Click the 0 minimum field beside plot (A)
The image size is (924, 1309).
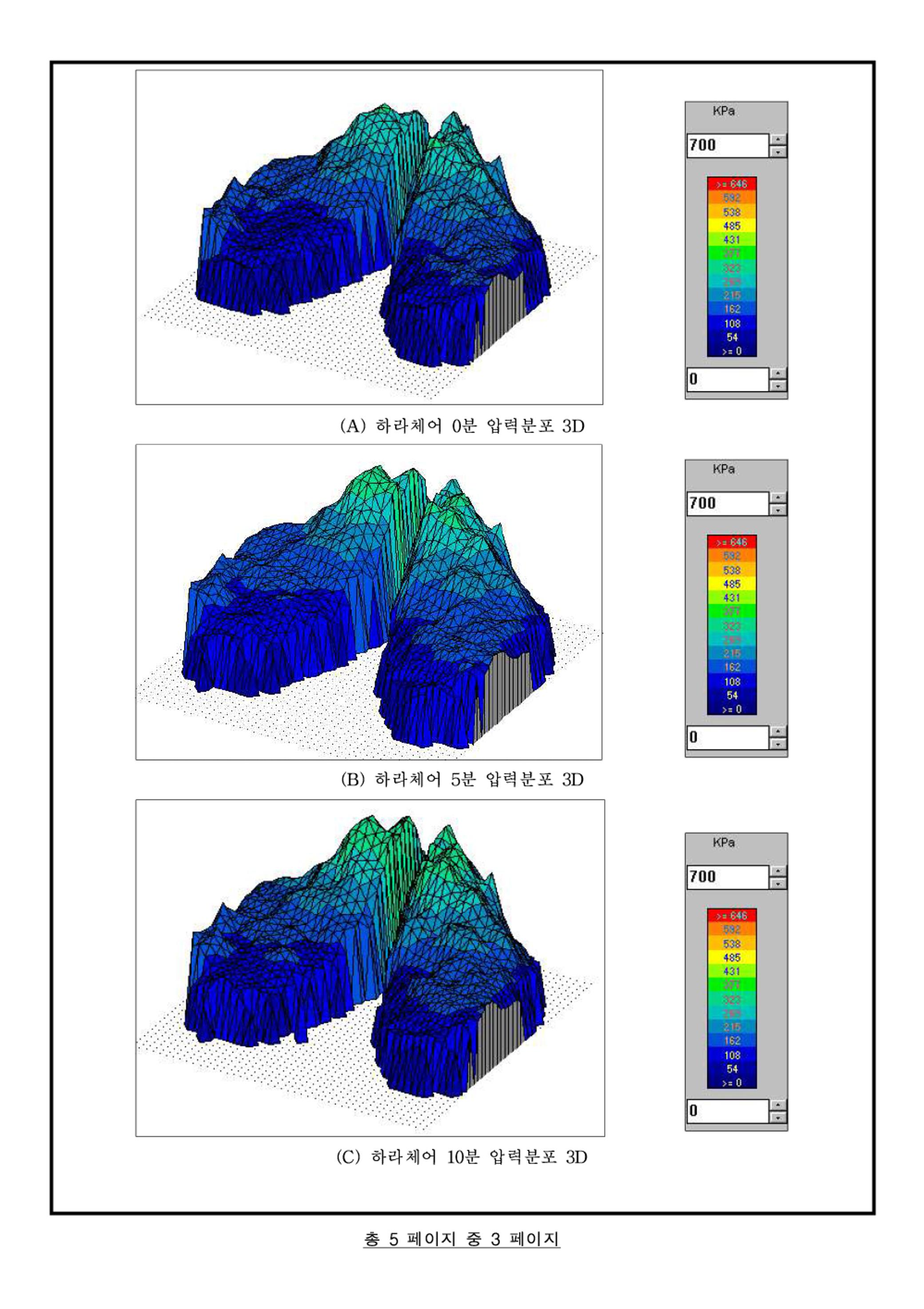click(x=727, y=379)
